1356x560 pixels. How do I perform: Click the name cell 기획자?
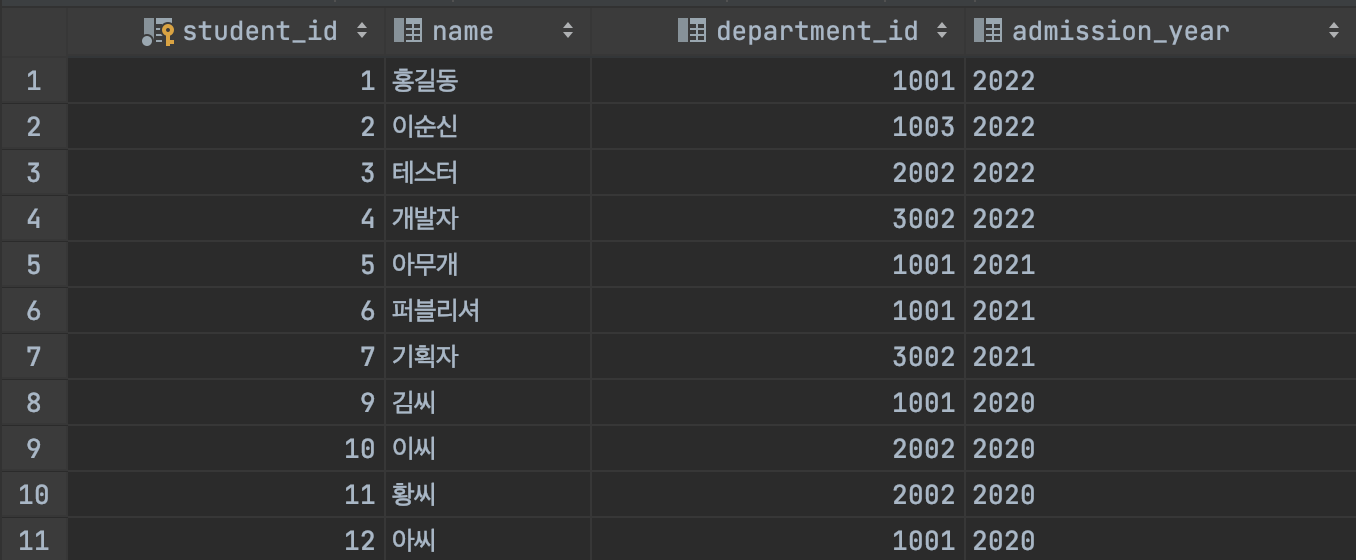pyautogui.click(x=488, y=357)
